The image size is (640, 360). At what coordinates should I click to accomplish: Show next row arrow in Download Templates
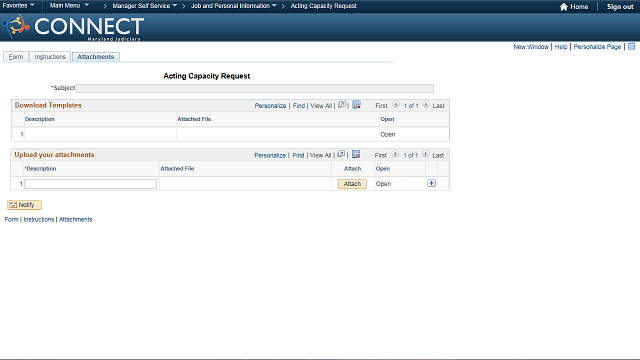(x=426, y=105)
